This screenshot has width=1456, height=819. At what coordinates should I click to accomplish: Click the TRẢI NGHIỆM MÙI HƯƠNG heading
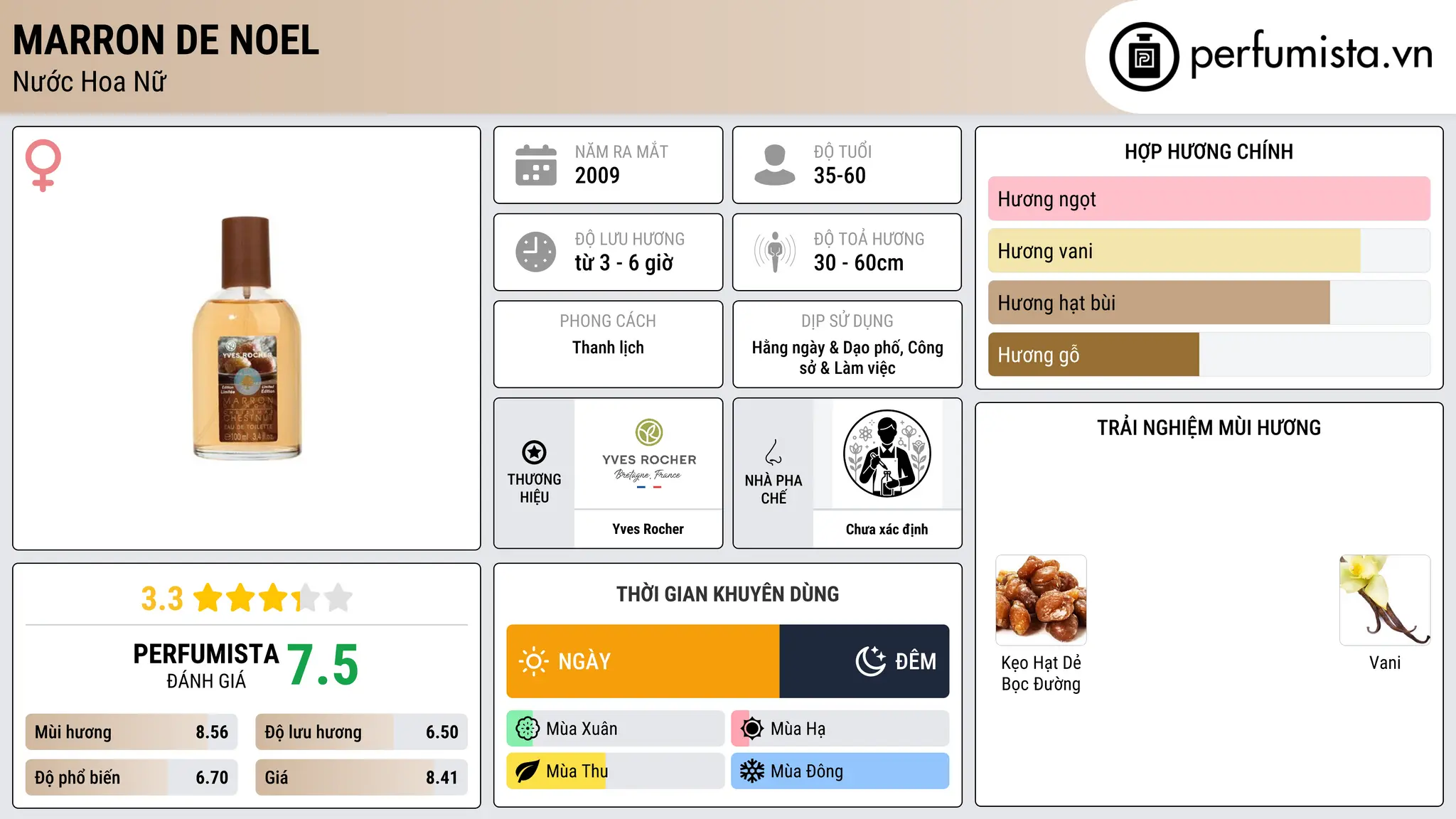pos(1209,427)
